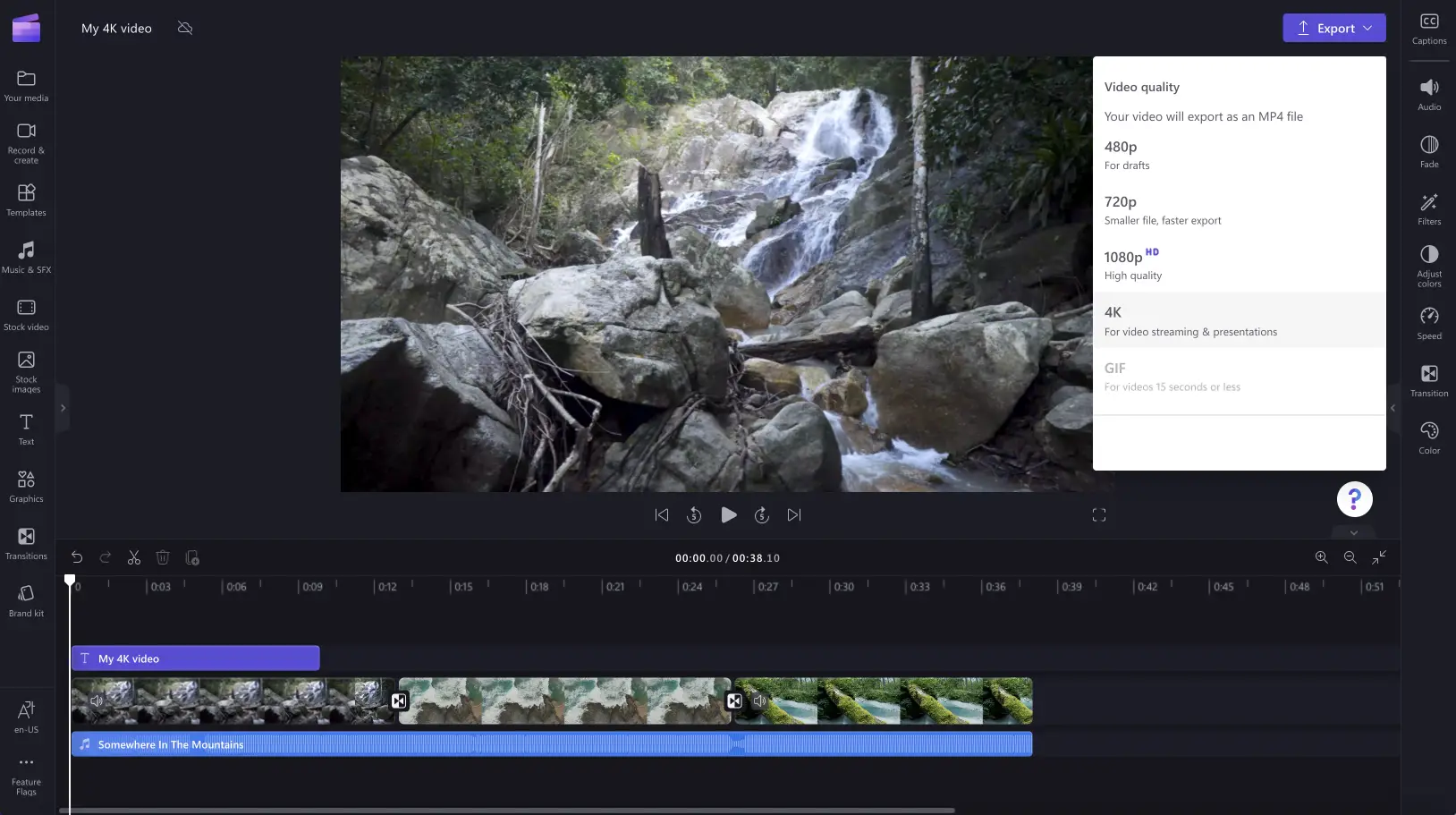Open Music & SFX library

tap(27, 257)
